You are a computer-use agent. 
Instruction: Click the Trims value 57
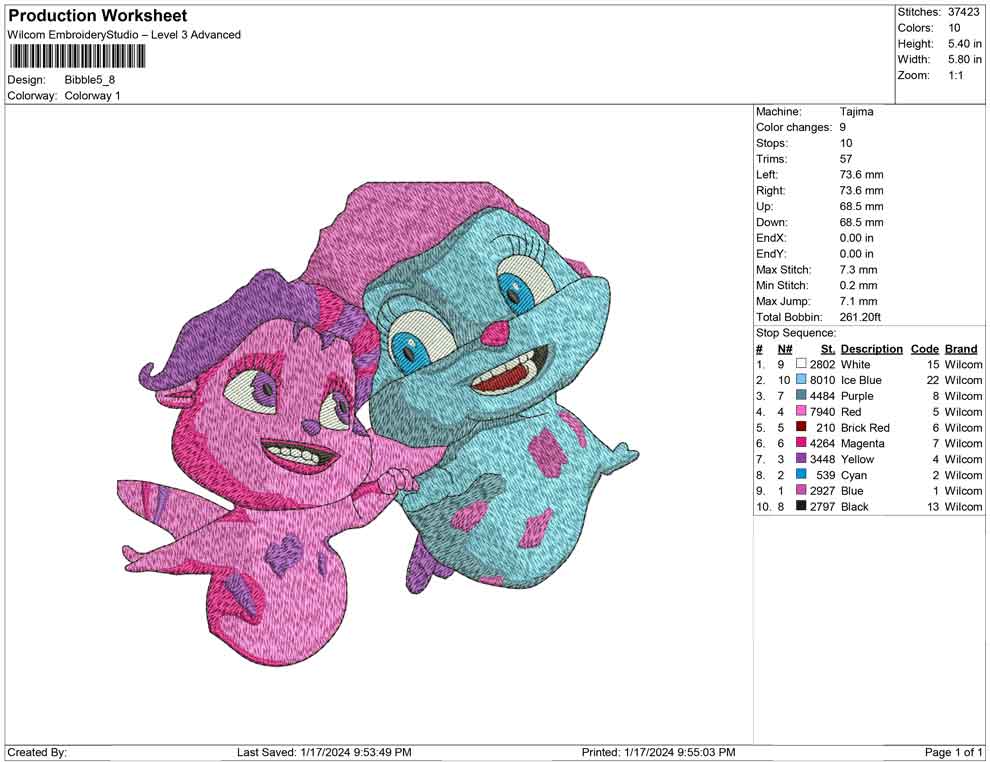(846, 159)
